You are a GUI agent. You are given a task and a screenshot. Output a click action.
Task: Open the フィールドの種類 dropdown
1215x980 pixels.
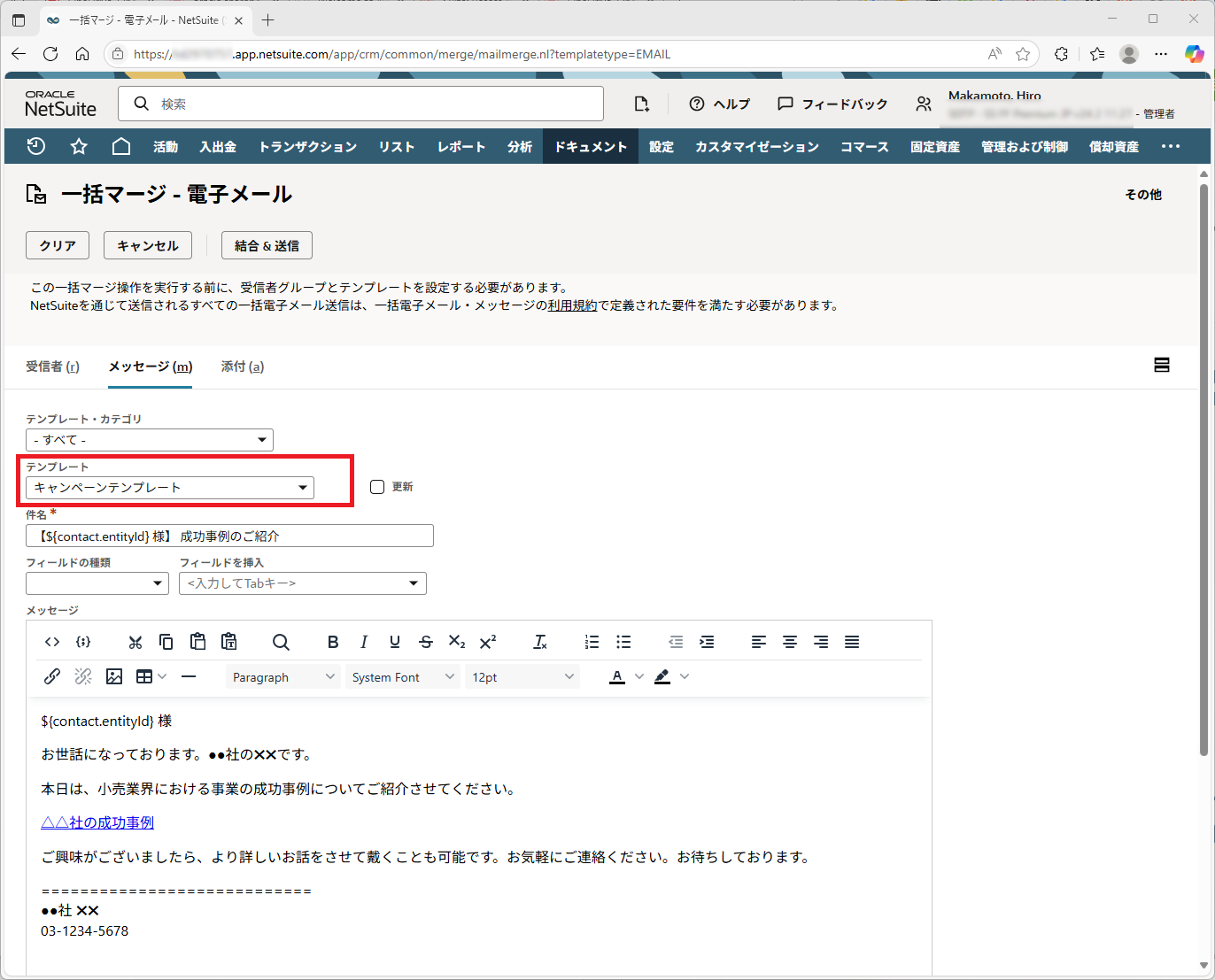click(x=97, y=583)
